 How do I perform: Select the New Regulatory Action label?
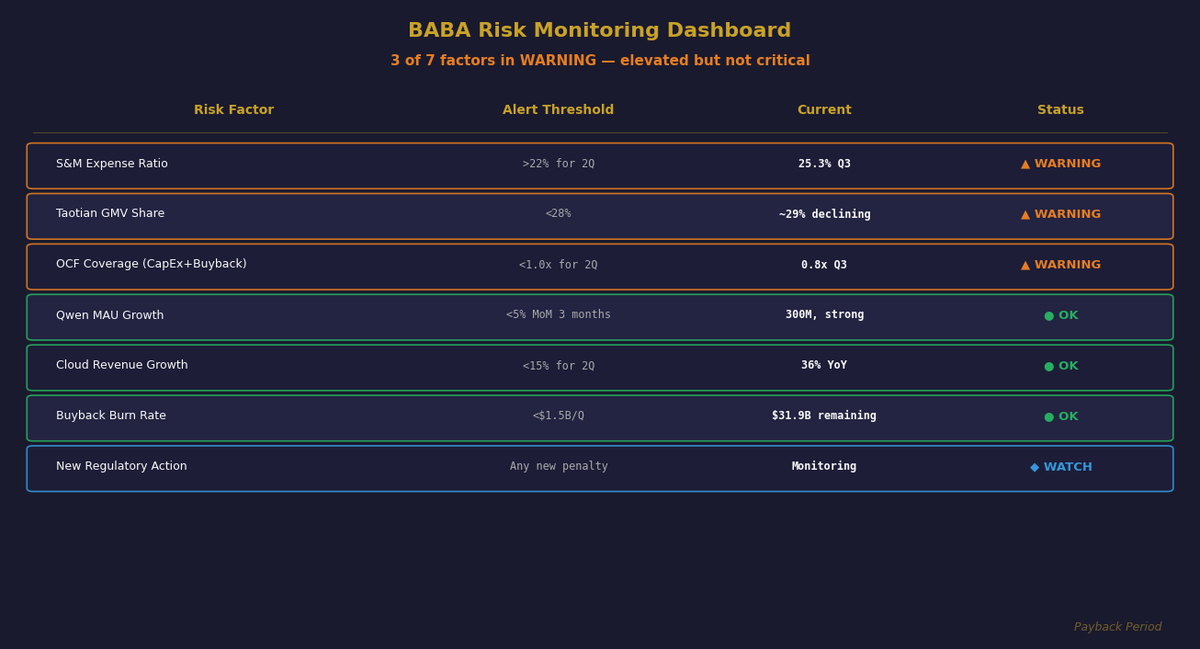121,467
